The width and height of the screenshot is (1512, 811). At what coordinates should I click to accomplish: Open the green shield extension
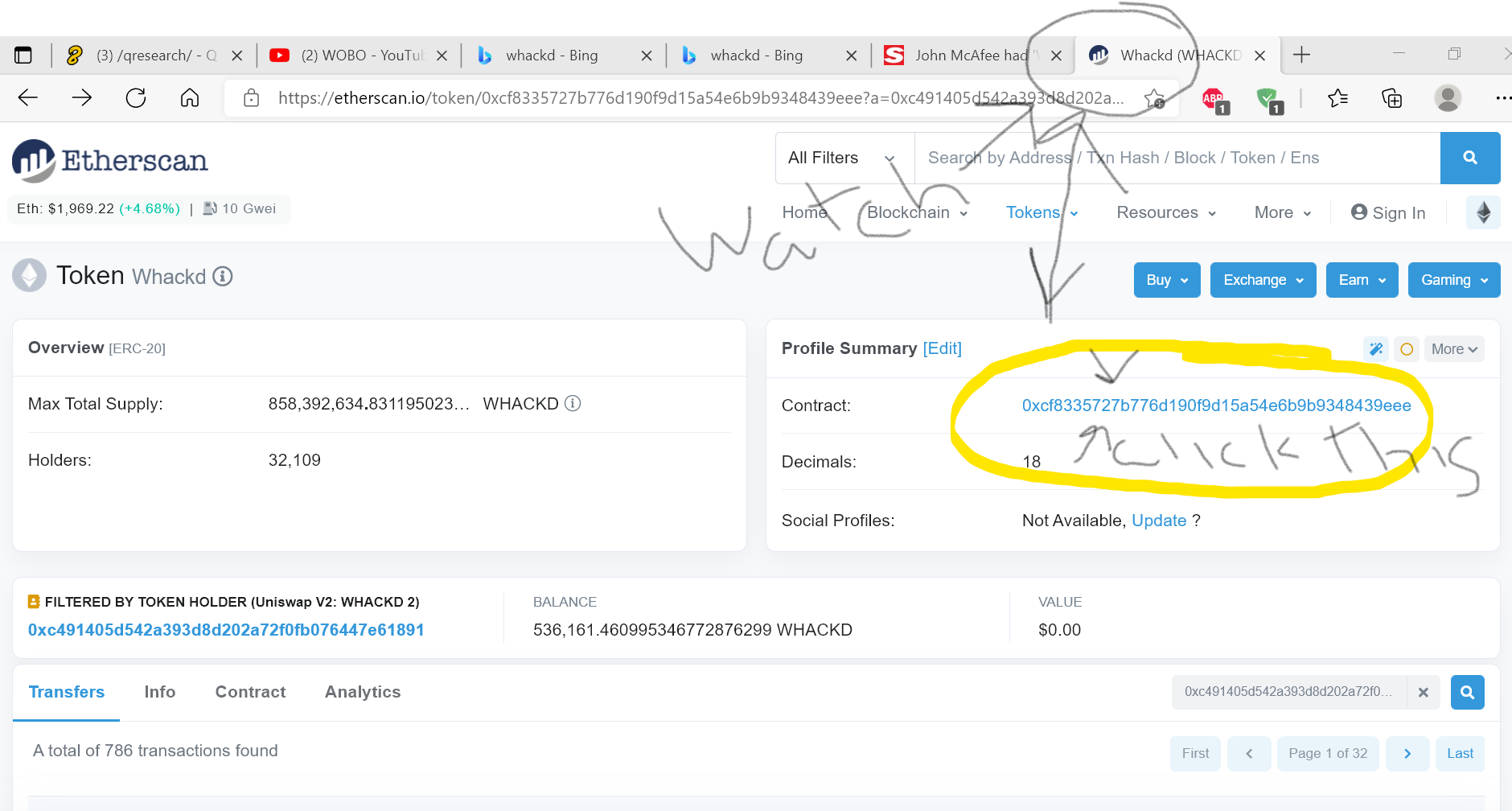pos(1269,100)
